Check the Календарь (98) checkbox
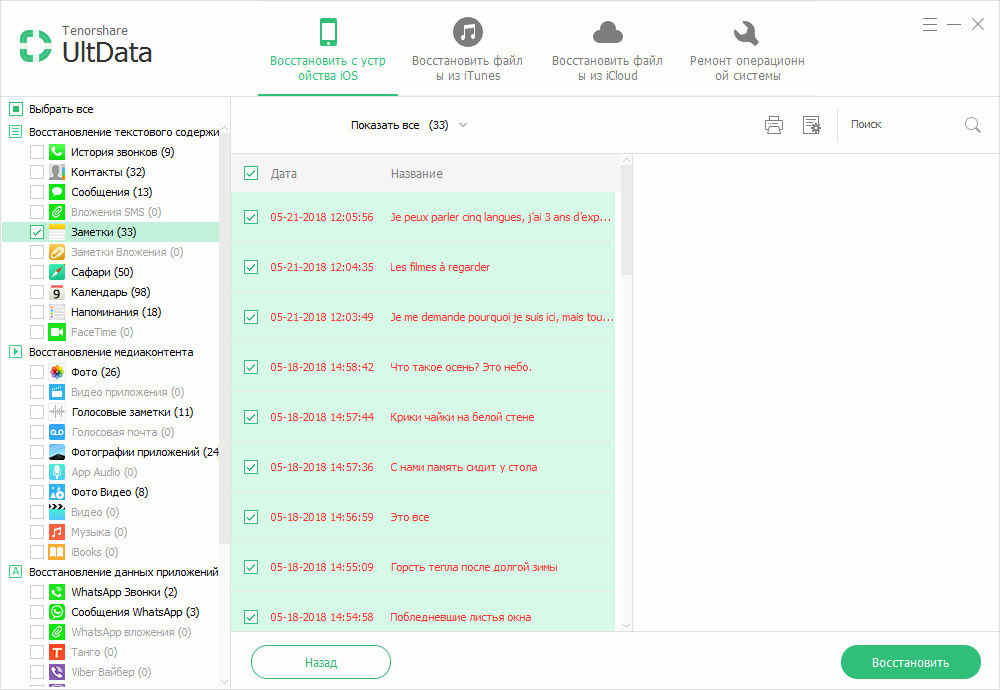1000x690 pixels. (37, 292)
